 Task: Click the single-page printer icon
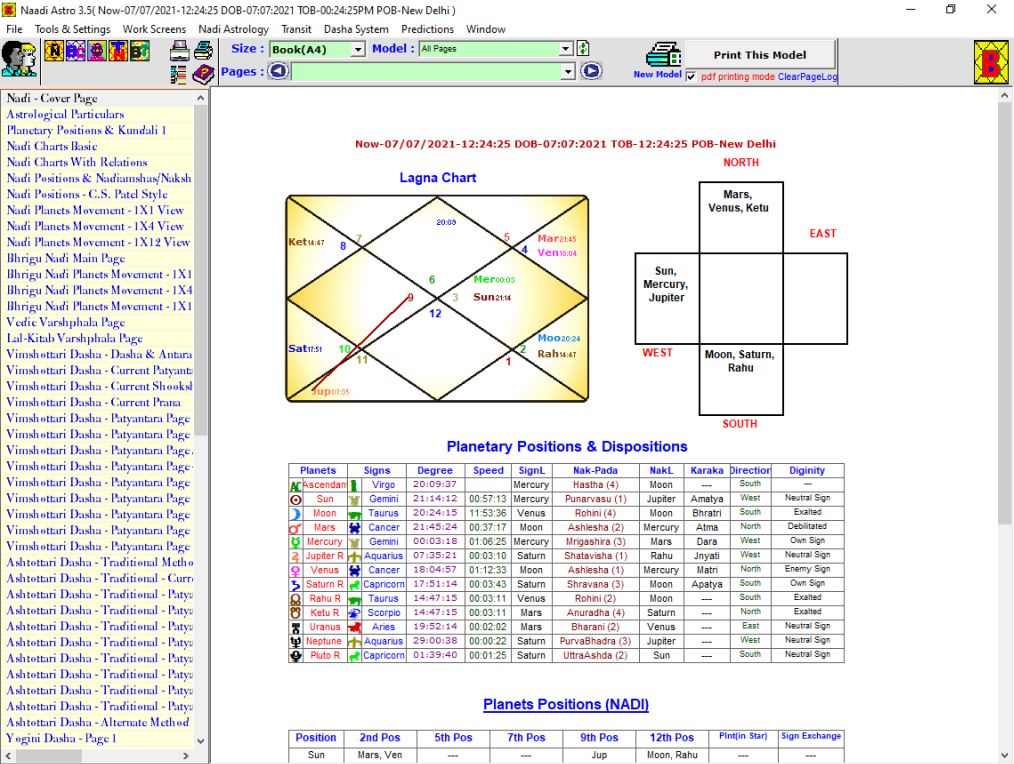(180, 50)
